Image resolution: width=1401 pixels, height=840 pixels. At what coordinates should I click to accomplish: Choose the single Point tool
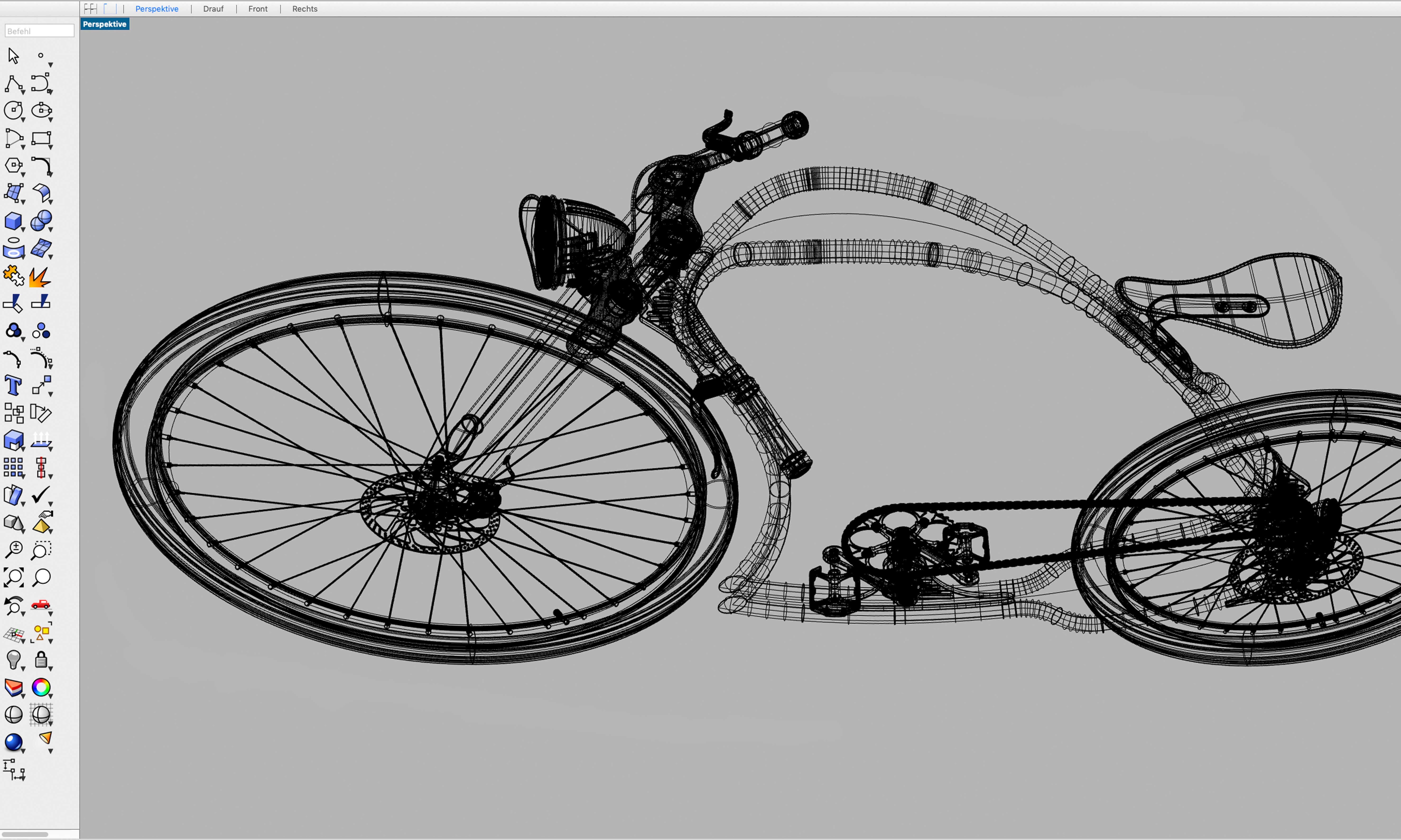pyautogui.click(x=41, y=56)
